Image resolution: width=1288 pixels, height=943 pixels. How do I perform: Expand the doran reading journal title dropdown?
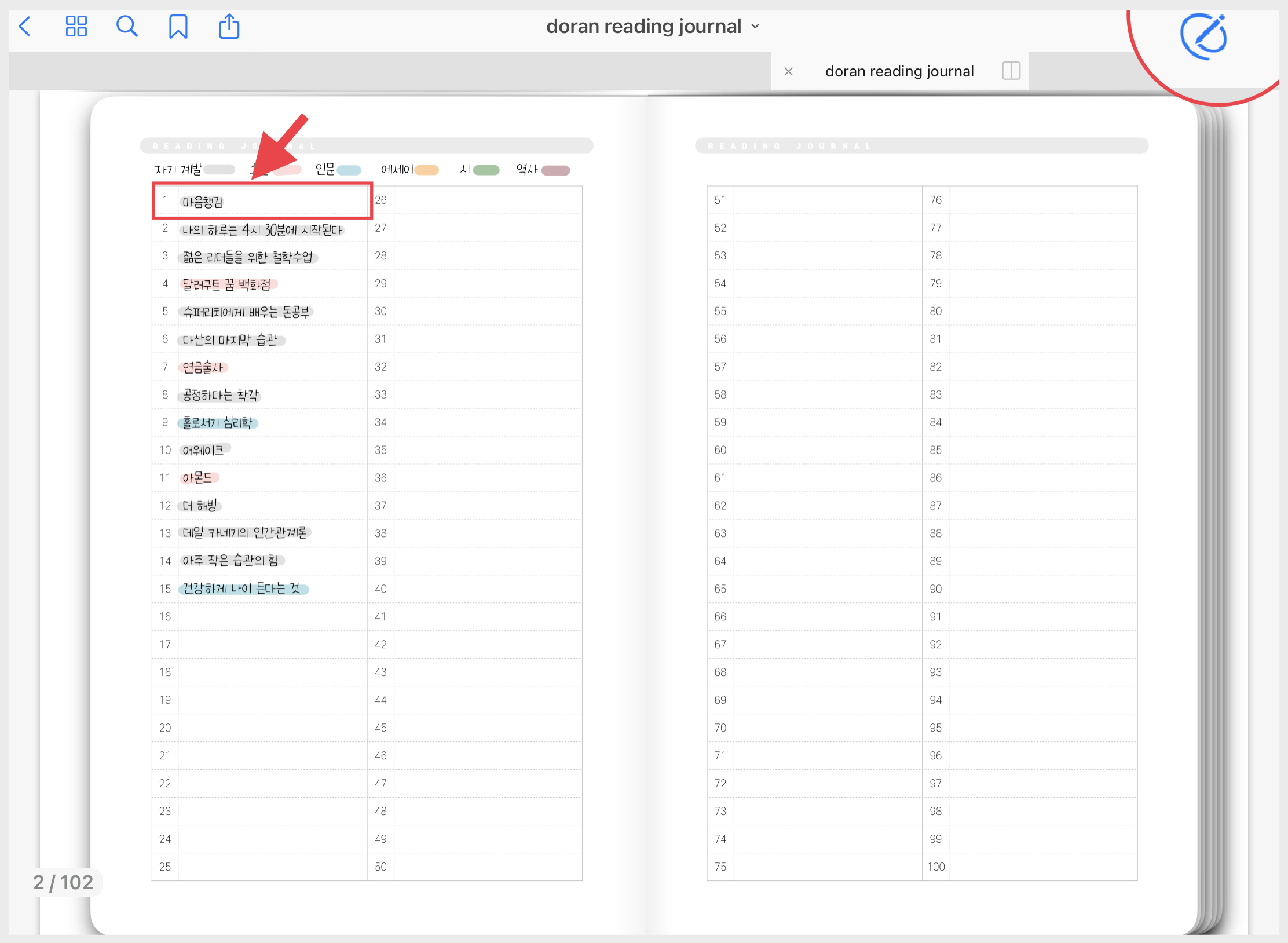[x=755, y=27]
